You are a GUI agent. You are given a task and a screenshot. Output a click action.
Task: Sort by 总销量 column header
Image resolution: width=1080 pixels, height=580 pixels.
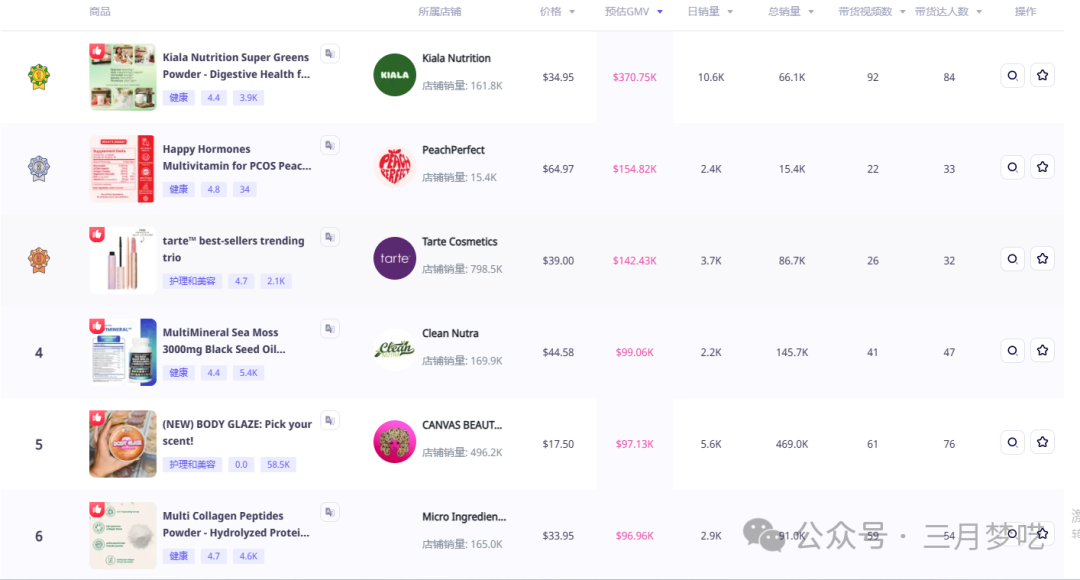tap(790, 12)
